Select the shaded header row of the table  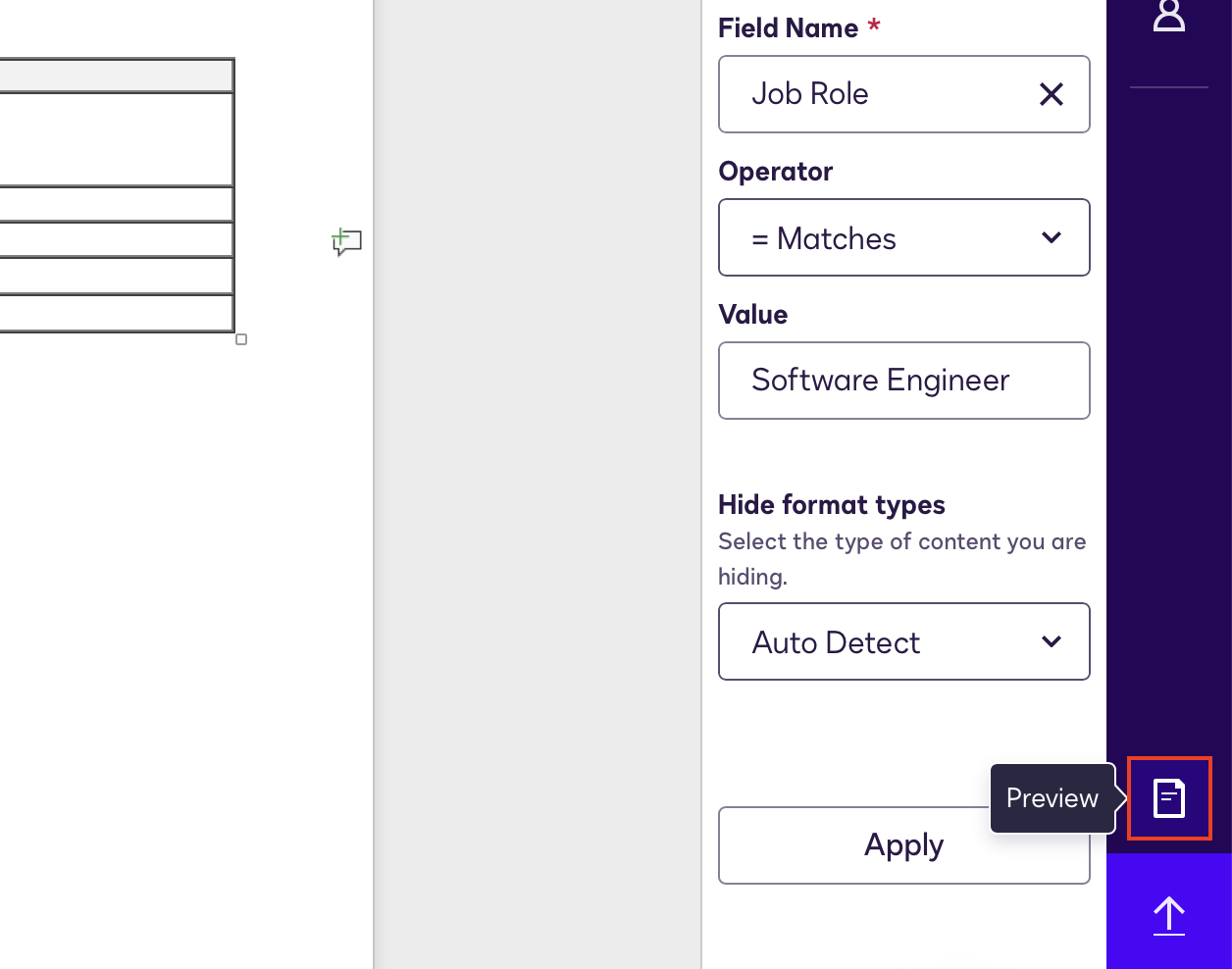[117, 76]
